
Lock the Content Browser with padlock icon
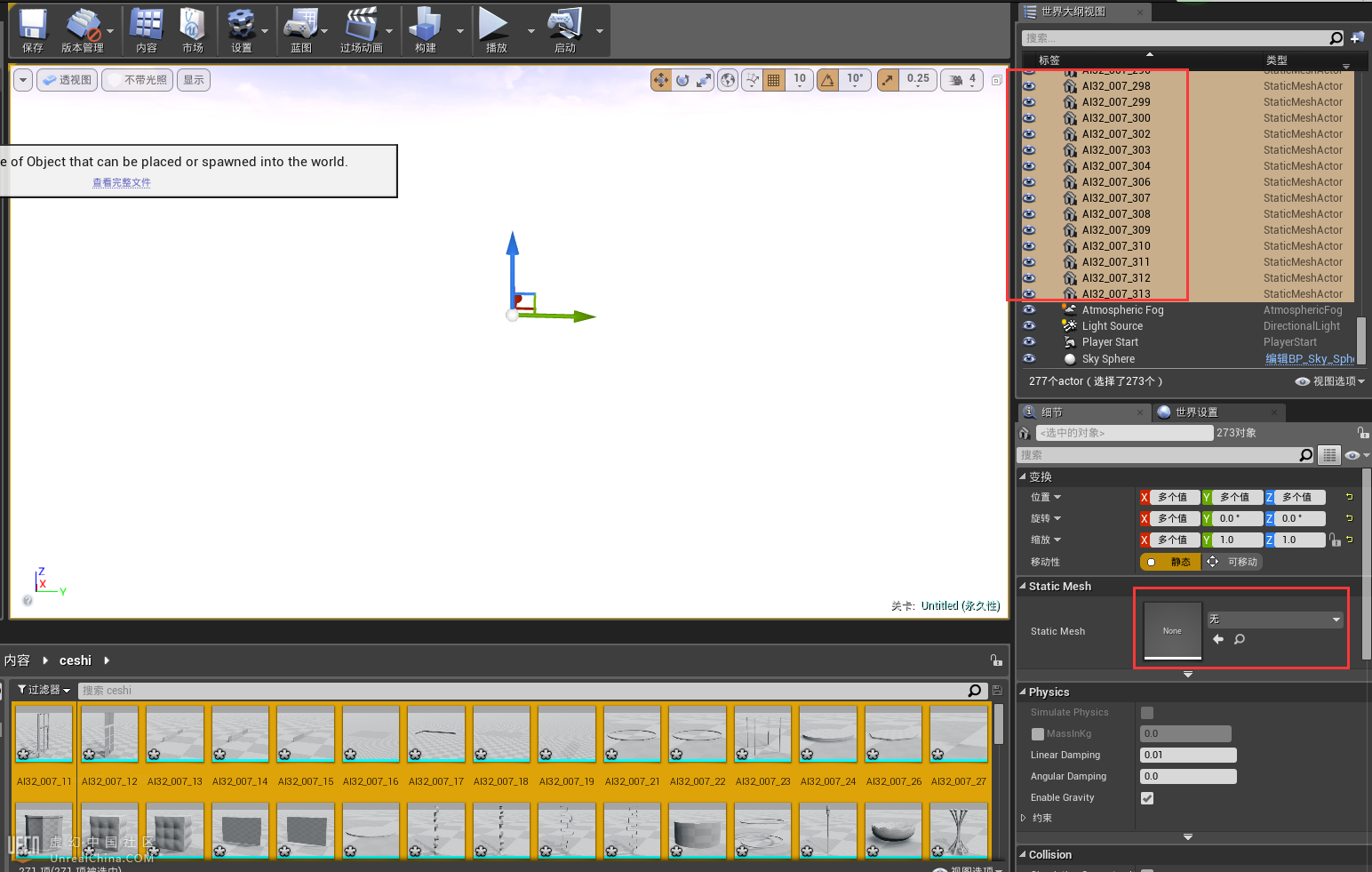996,660
